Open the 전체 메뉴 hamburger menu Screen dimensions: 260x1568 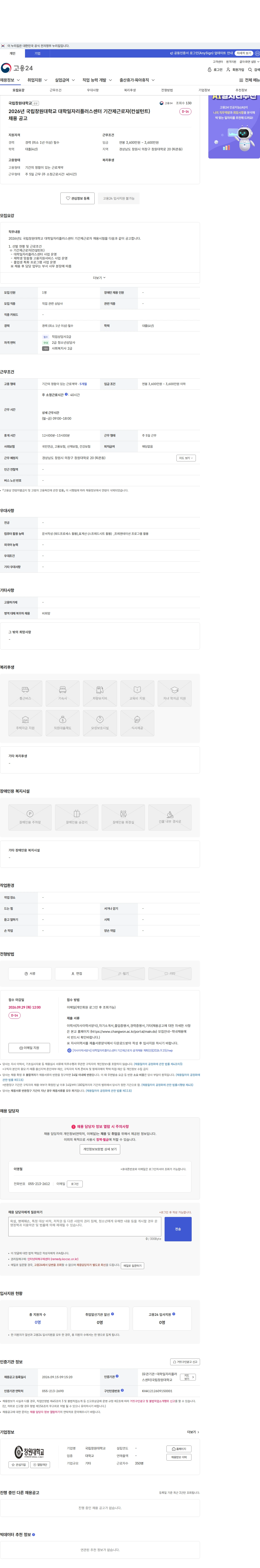[x=249, y=80]
